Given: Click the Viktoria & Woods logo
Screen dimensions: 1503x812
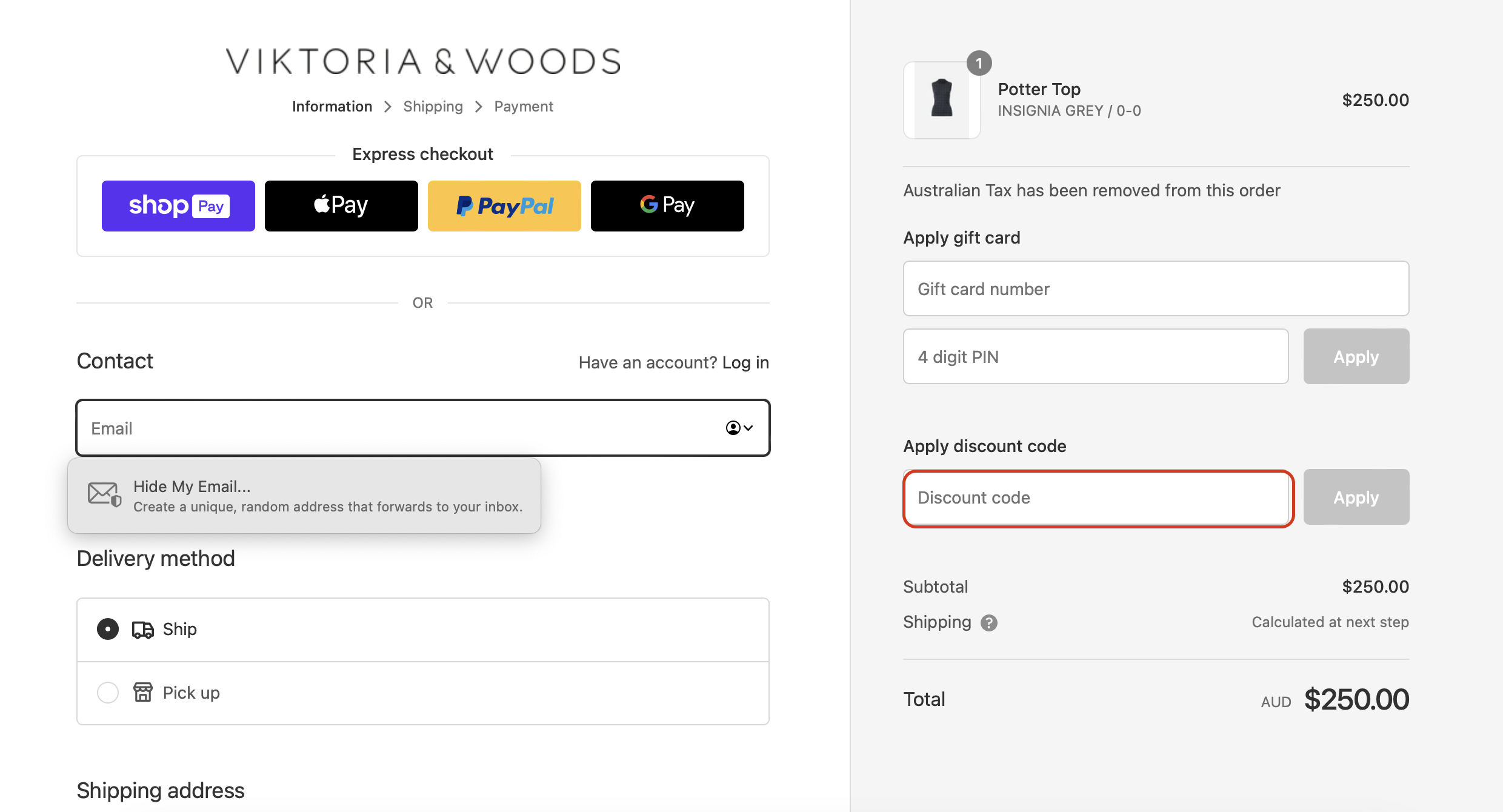Looking at the screenshot, I should (x=422, y=60).
